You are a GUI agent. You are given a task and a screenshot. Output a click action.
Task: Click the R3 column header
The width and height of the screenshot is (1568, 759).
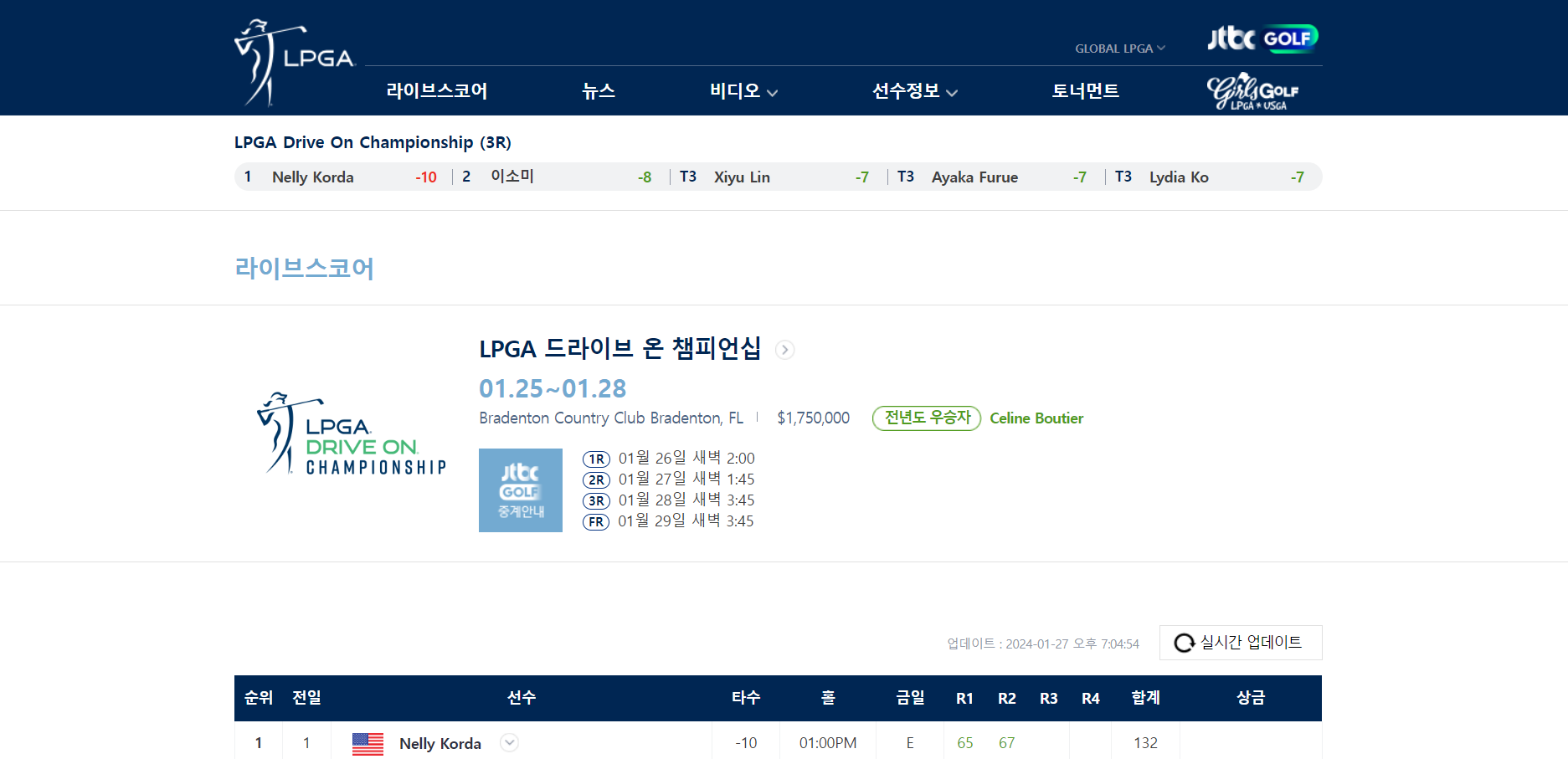pos(1048,699)
